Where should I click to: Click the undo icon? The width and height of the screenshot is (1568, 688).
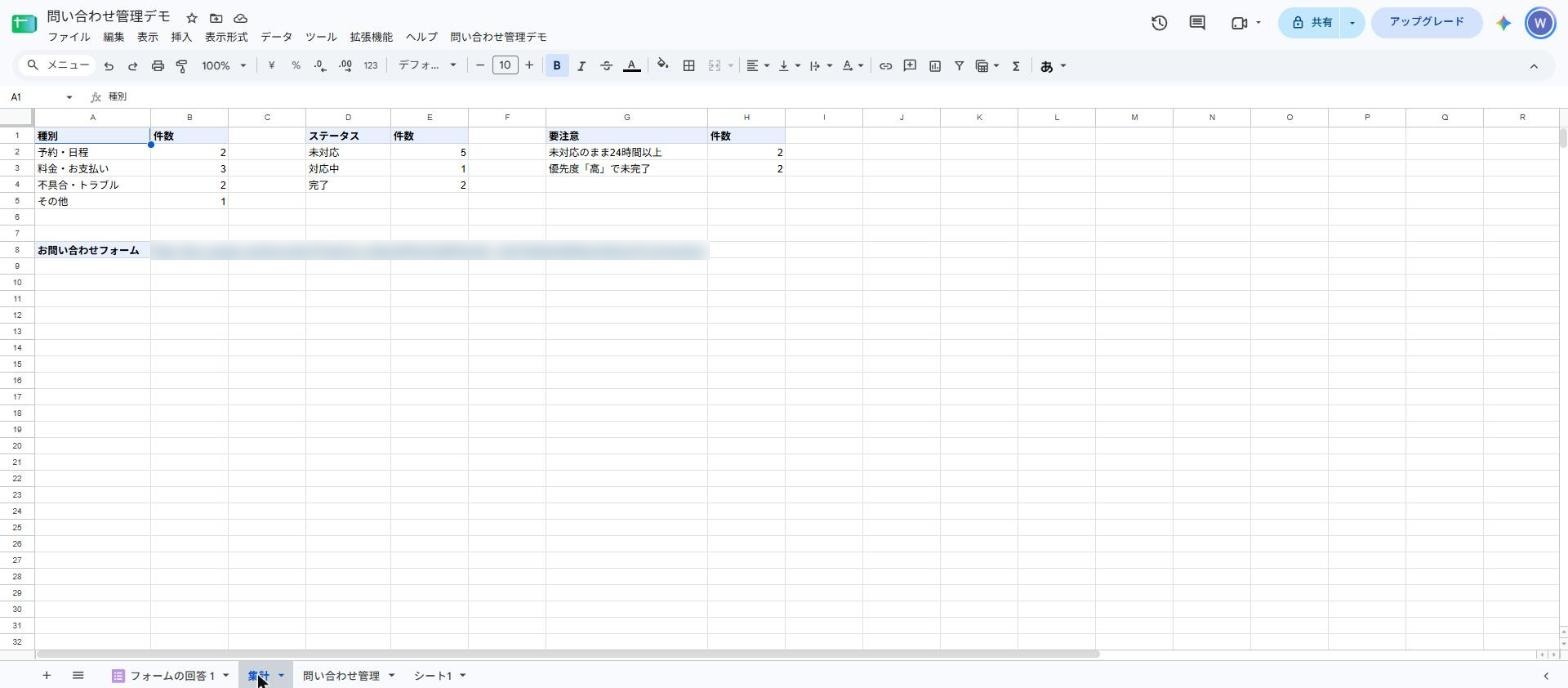coord(108,66)
